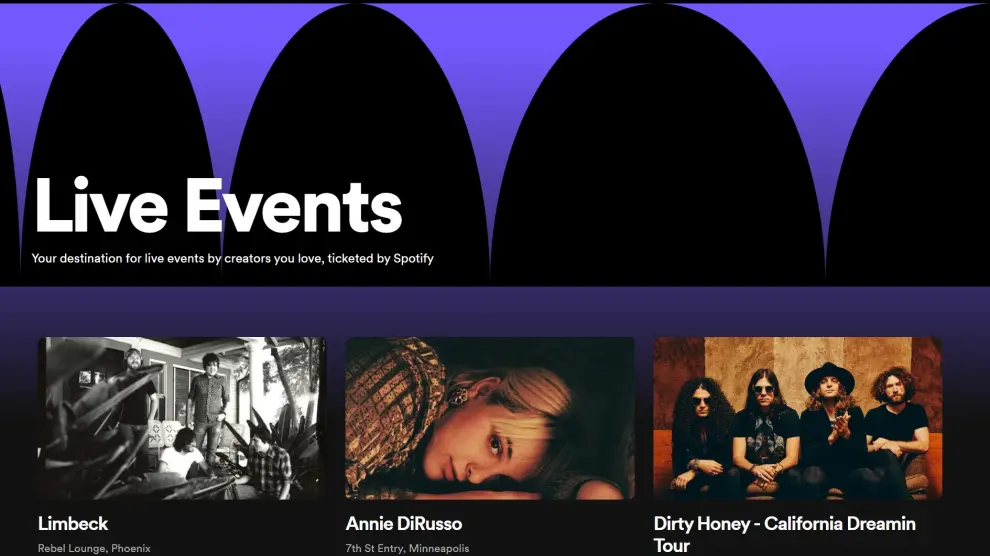
Task: Open the Annie DiRusso event photo
Action: point(489,418)
